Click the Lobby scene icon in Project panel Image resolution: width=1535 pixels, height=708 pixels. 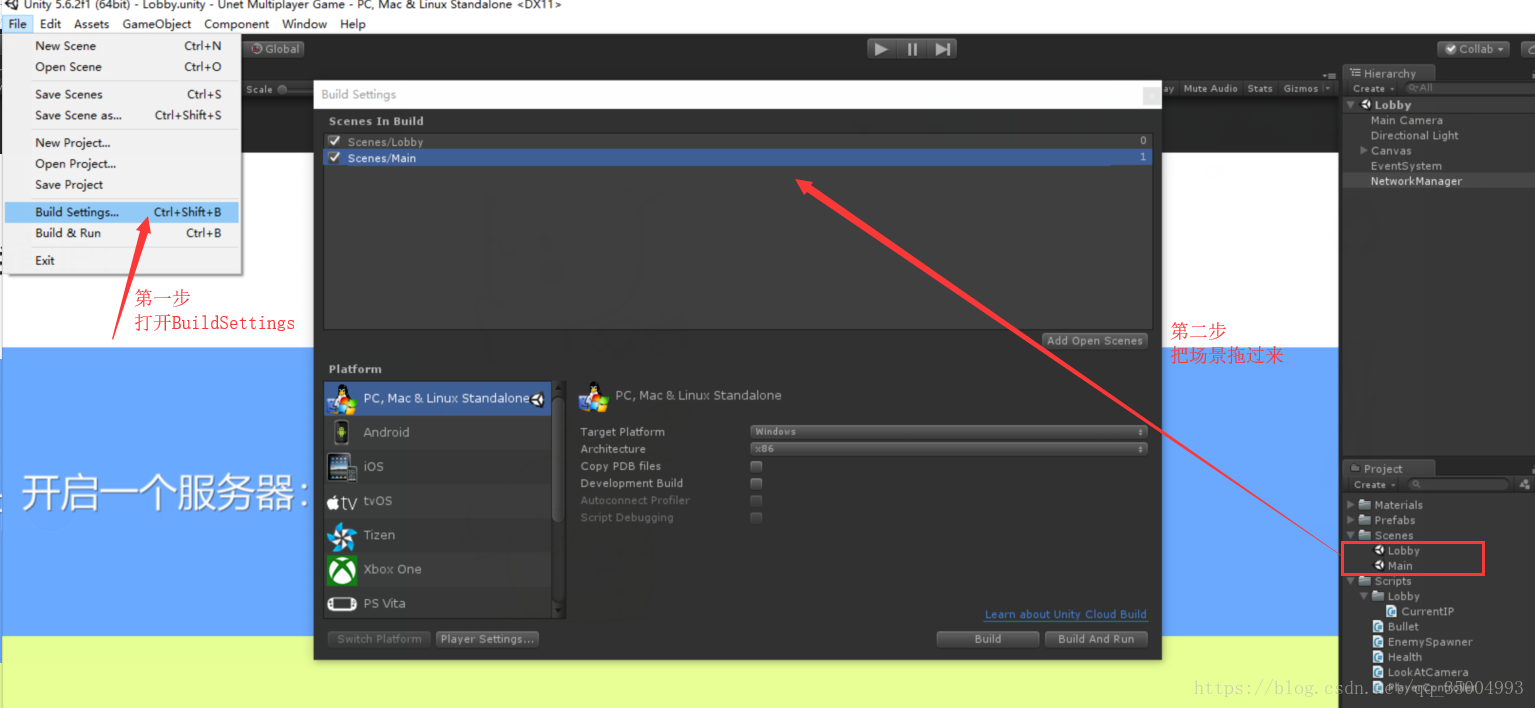pyautogui.click(x=1380, y=550)
